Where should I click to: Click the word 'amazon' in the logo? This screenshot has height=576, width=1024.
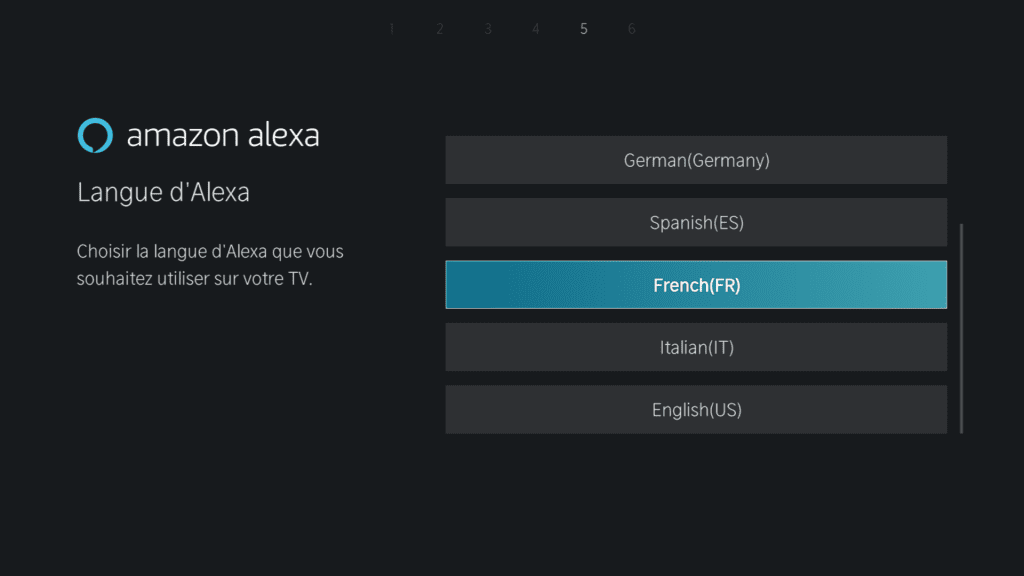[177, 136]
